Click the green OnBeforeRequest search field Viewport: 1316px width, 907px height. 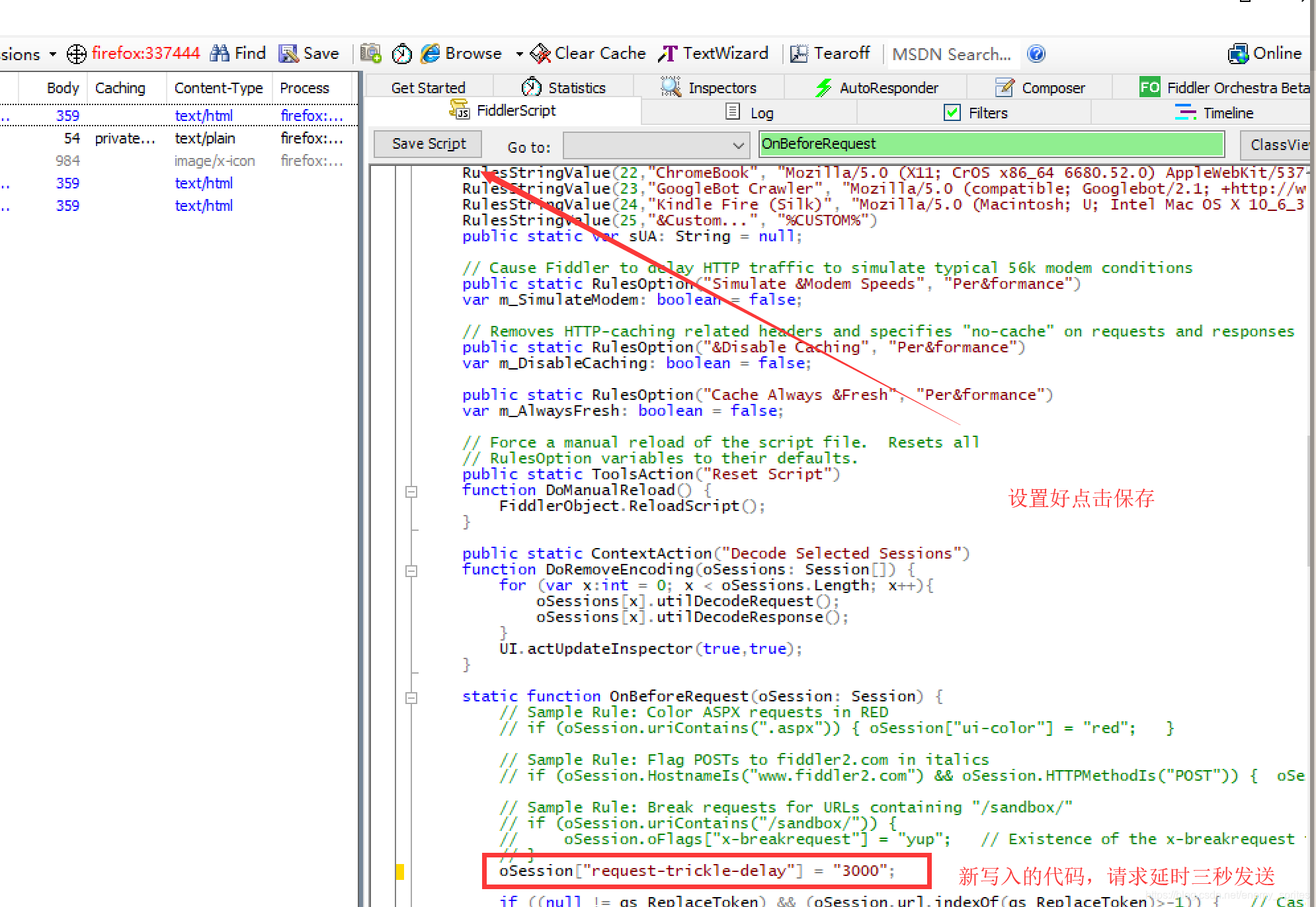coord(991,144)
